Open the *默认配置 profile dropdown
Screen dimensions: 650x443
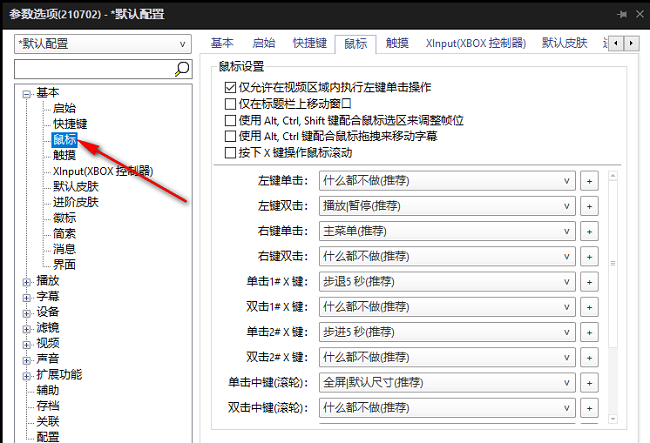tap(103, 44)
